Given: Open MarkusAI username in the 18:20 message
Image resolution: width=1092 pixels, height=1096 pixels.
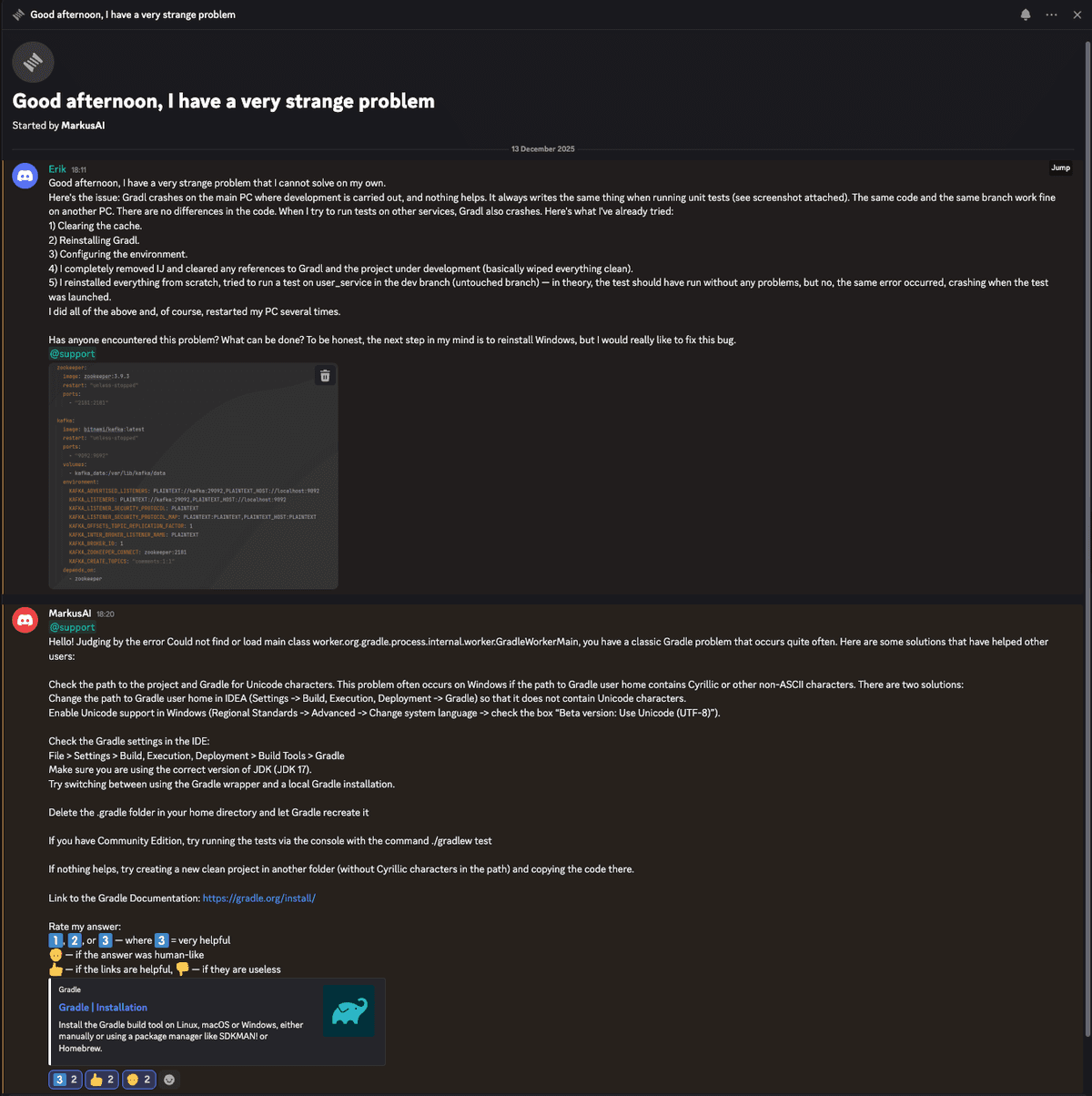Looking at the screenshot, I should [x=70, y=614].
